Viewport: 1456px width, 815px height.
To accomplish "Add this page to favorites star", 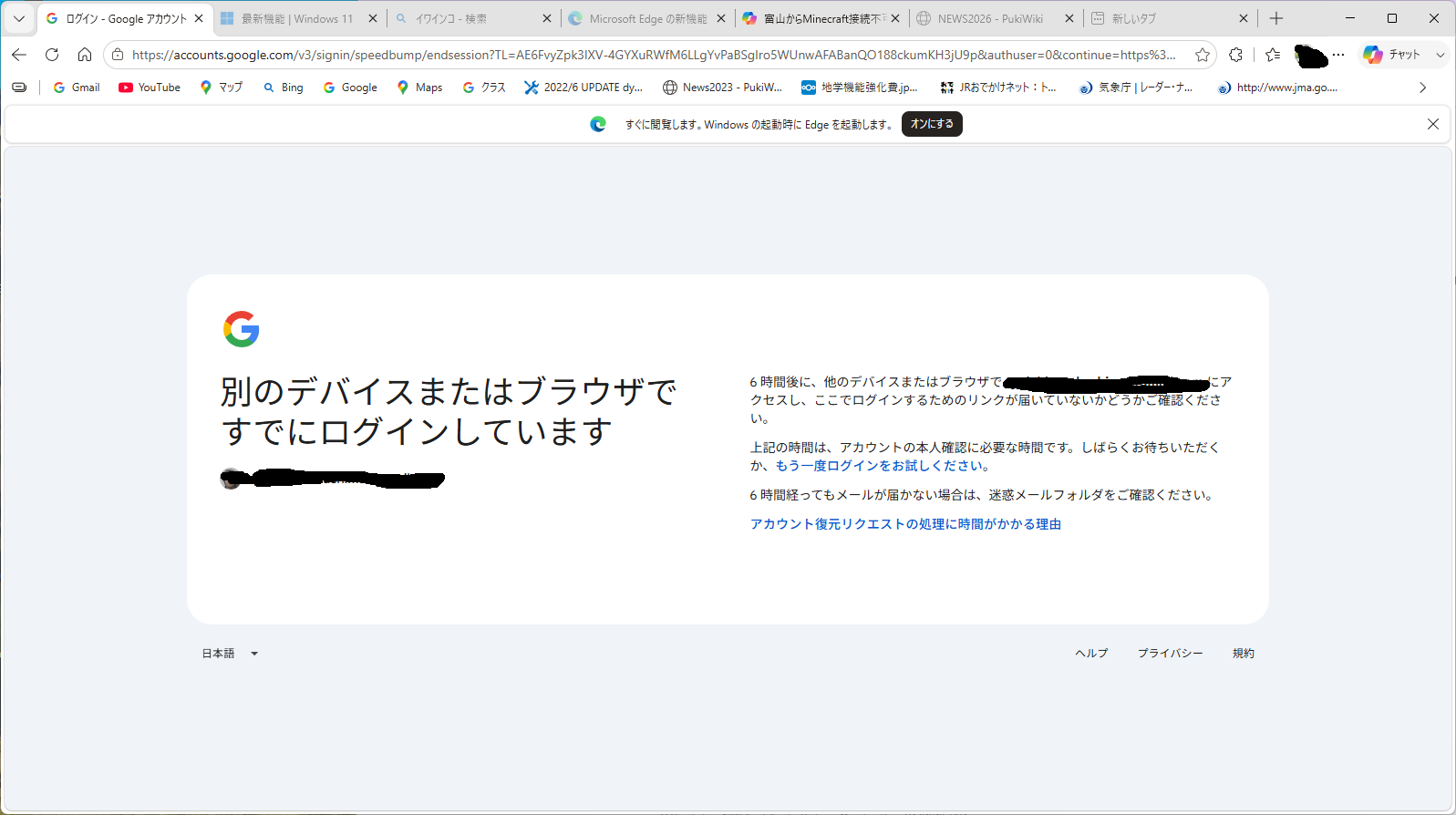I will (1203, 55).
